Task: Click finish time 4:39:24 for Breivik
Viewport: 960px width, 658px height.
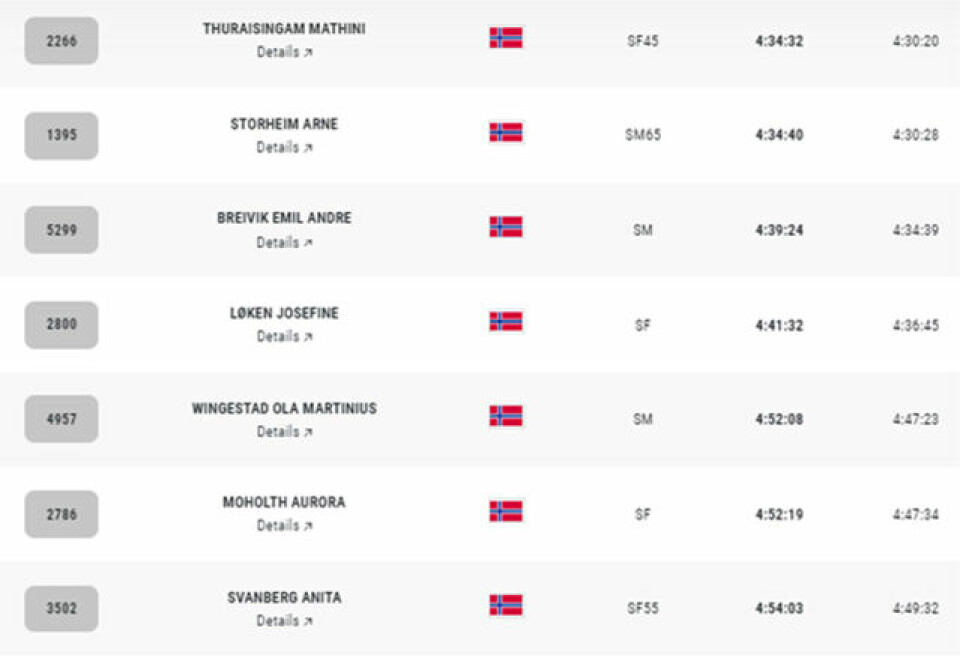Action: tap(779, 230)
